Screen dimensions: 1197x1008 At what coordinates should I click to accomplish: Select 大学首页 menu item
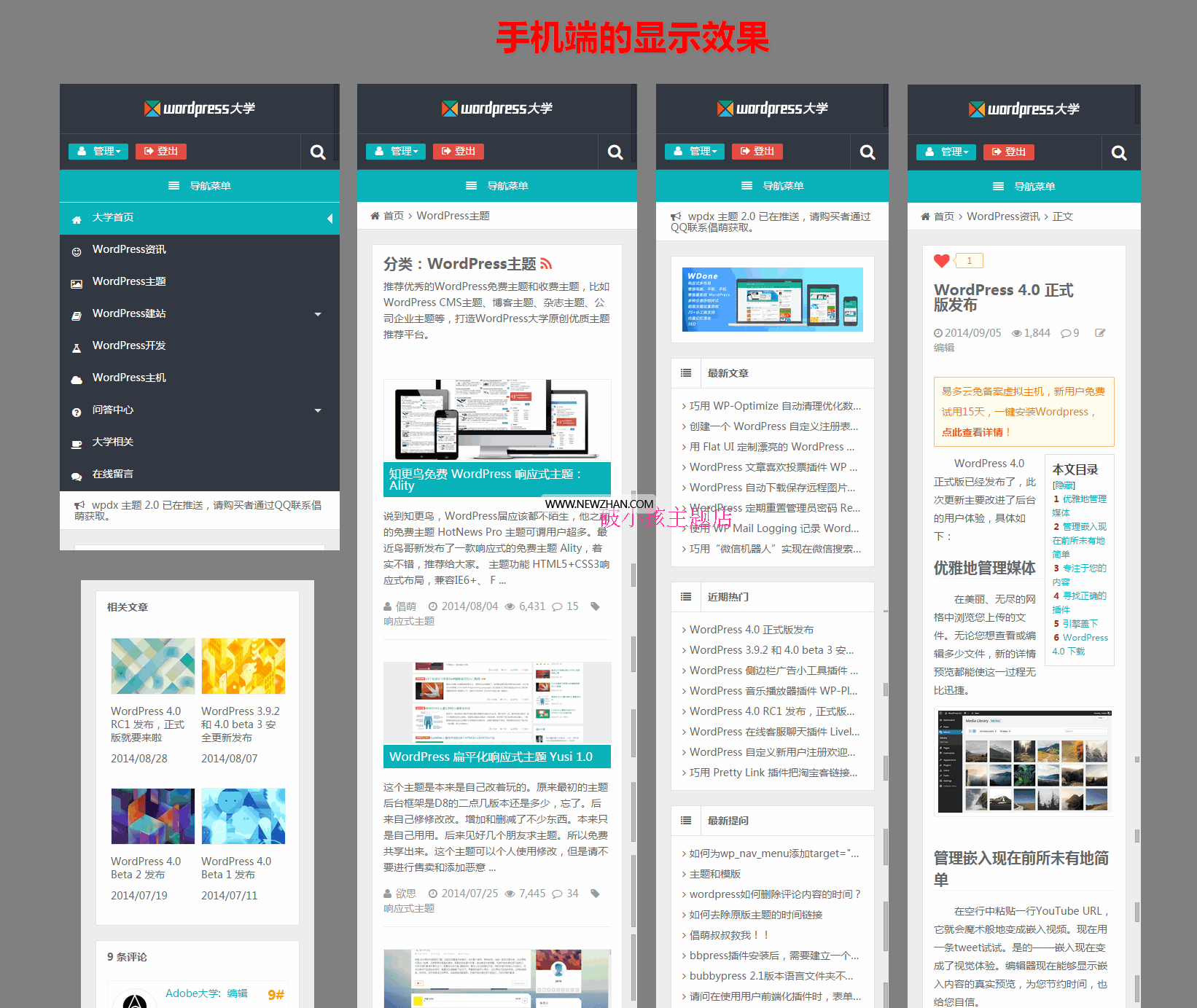tap(200, 218)
